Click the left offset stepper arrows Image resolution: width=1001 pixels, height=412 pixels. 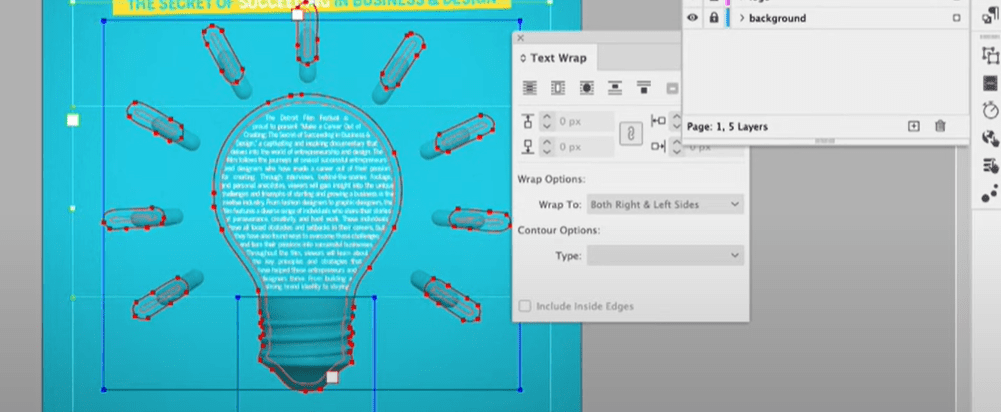[x=677, y=121]
